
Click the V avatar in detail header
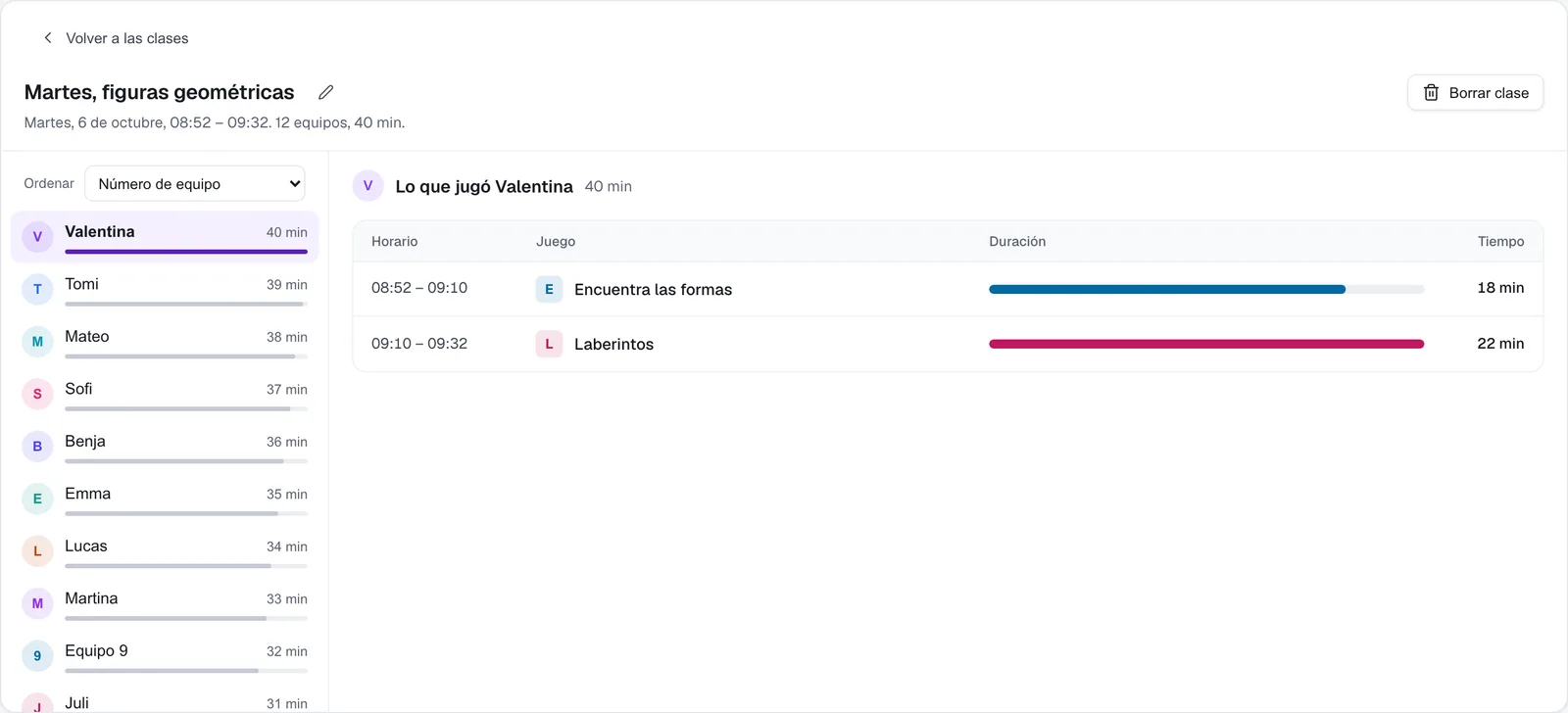click(x=367, y=185)
